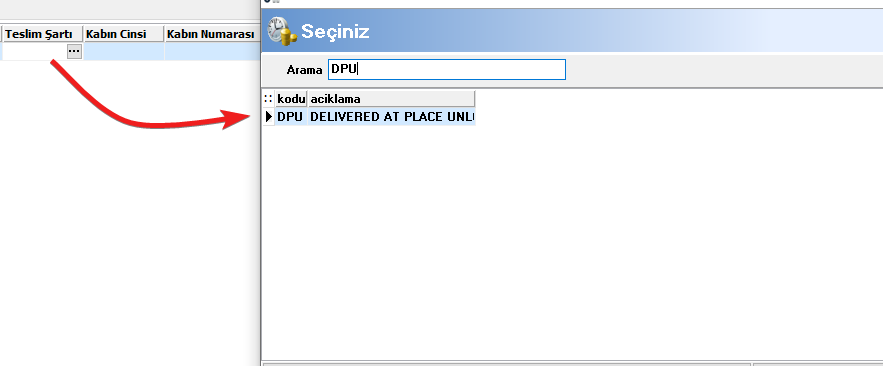Sort by the kodu column header
The height and width of the screenshot is (366, 883).
tap(291, 99)
